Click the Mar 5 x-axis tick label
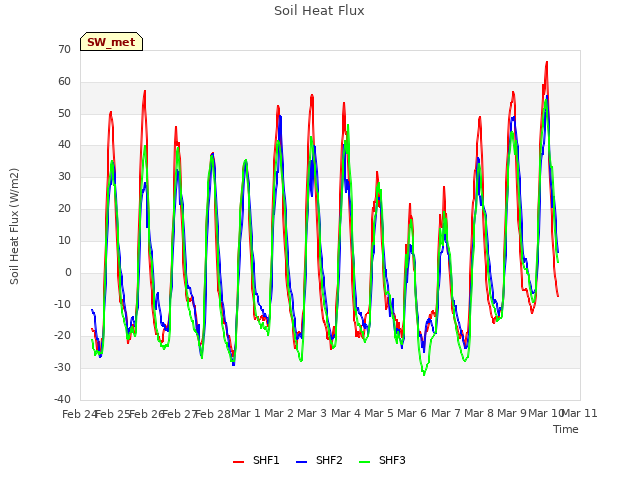640x480 pixels. [x=379, y=413]
